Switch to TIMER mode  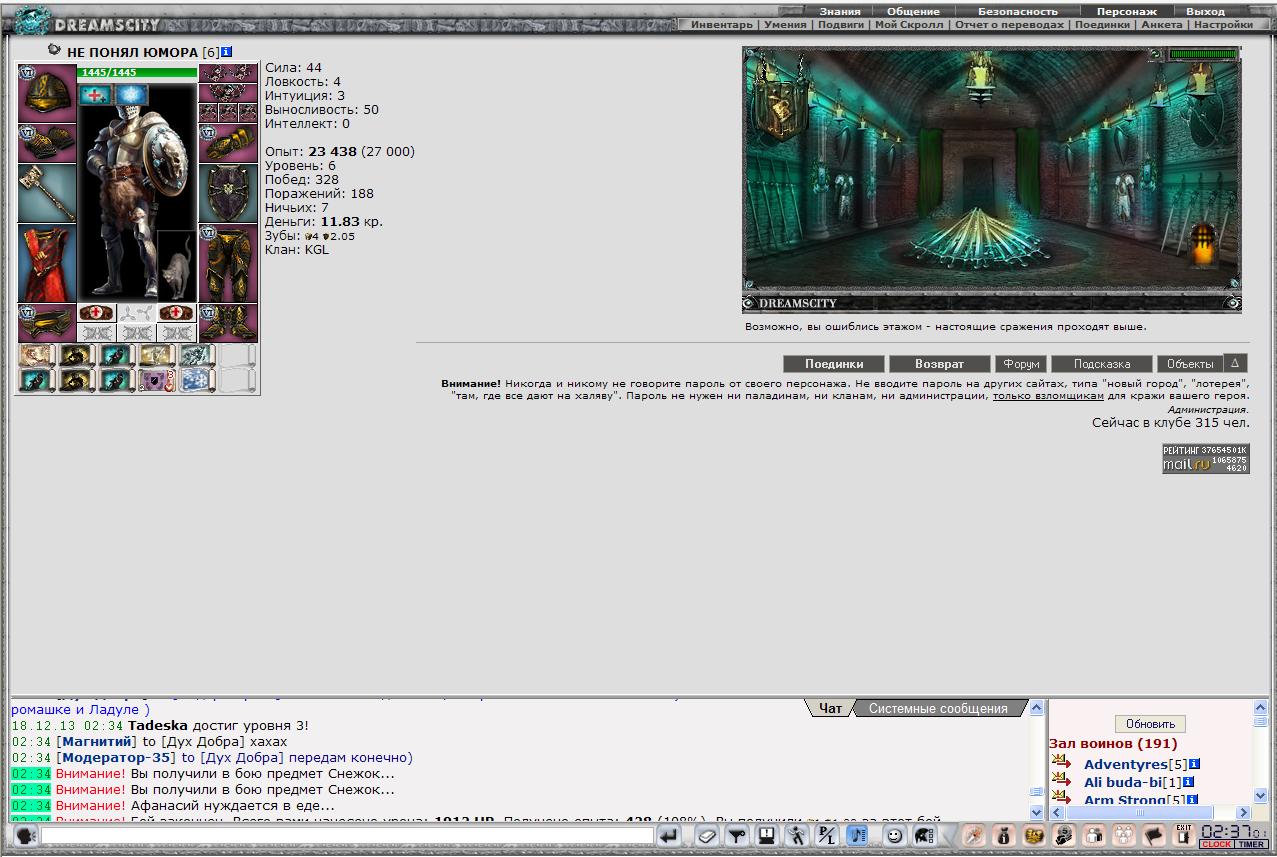point(1250,844)
